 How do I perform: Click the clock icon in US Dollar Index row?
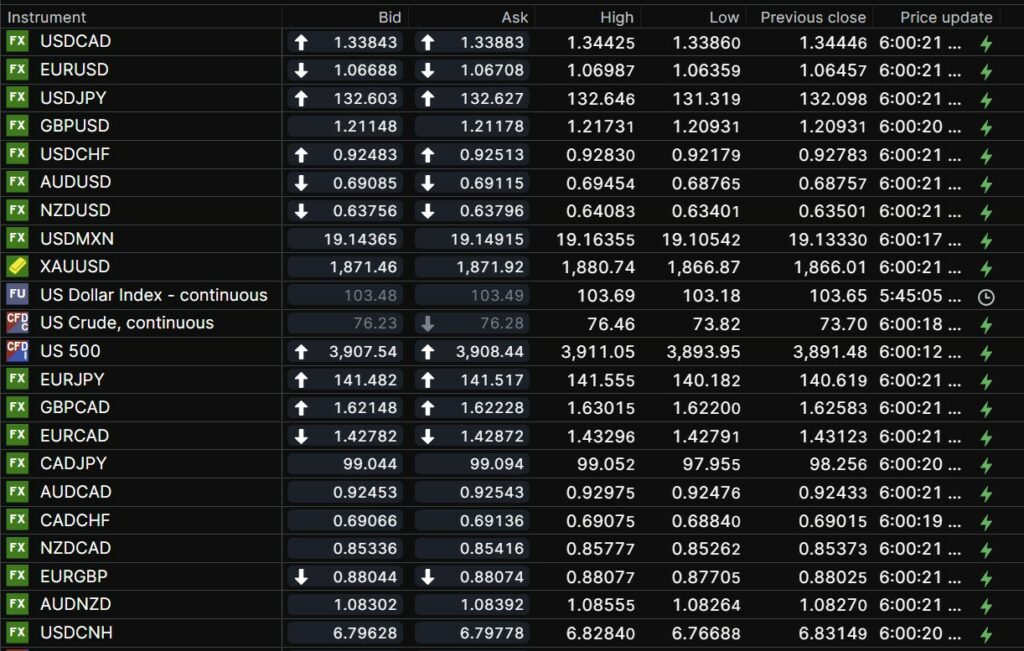[x=986, y=297]
